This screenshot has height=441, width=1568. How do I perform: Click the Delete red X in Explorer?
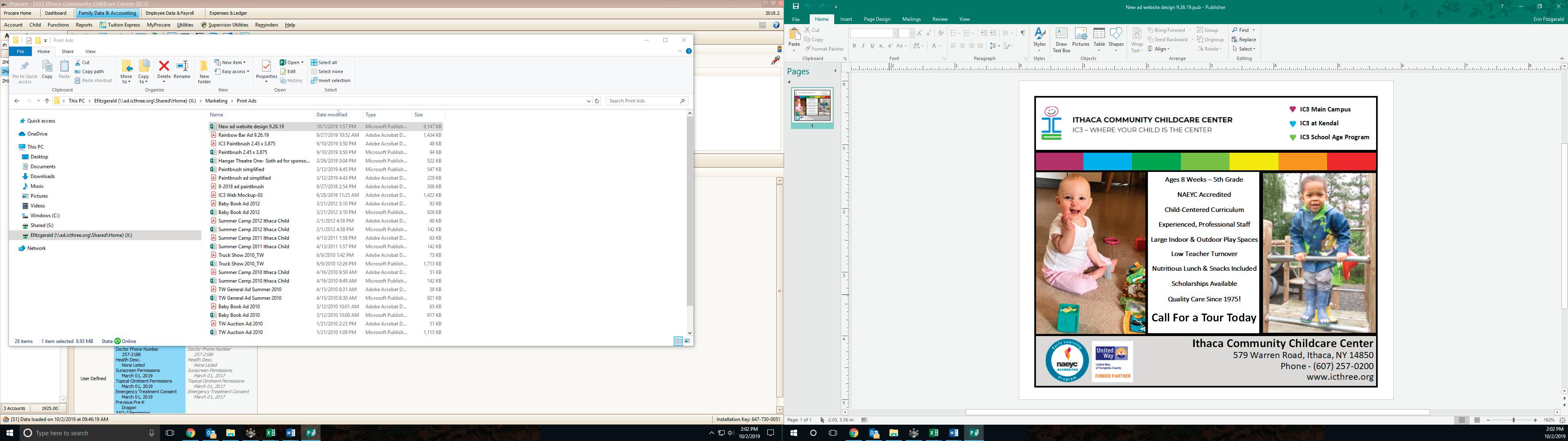coord(164,66)
